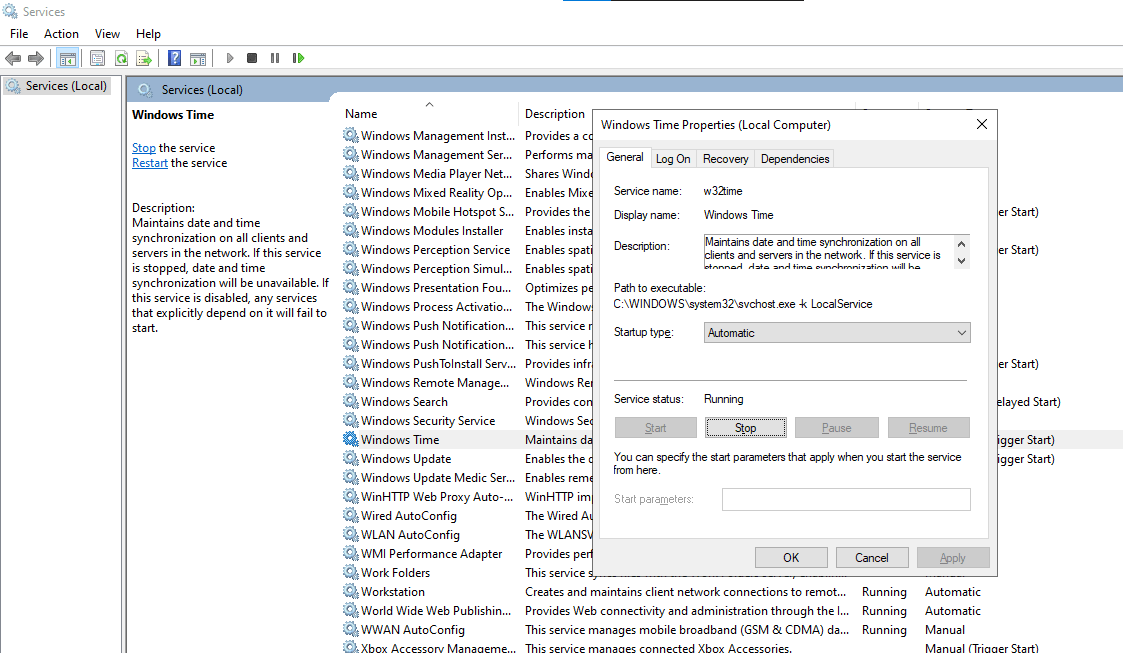Select Services (Local) in the console tree
This screenshot has width=1123, height=653.
click(x=66, y=86)
